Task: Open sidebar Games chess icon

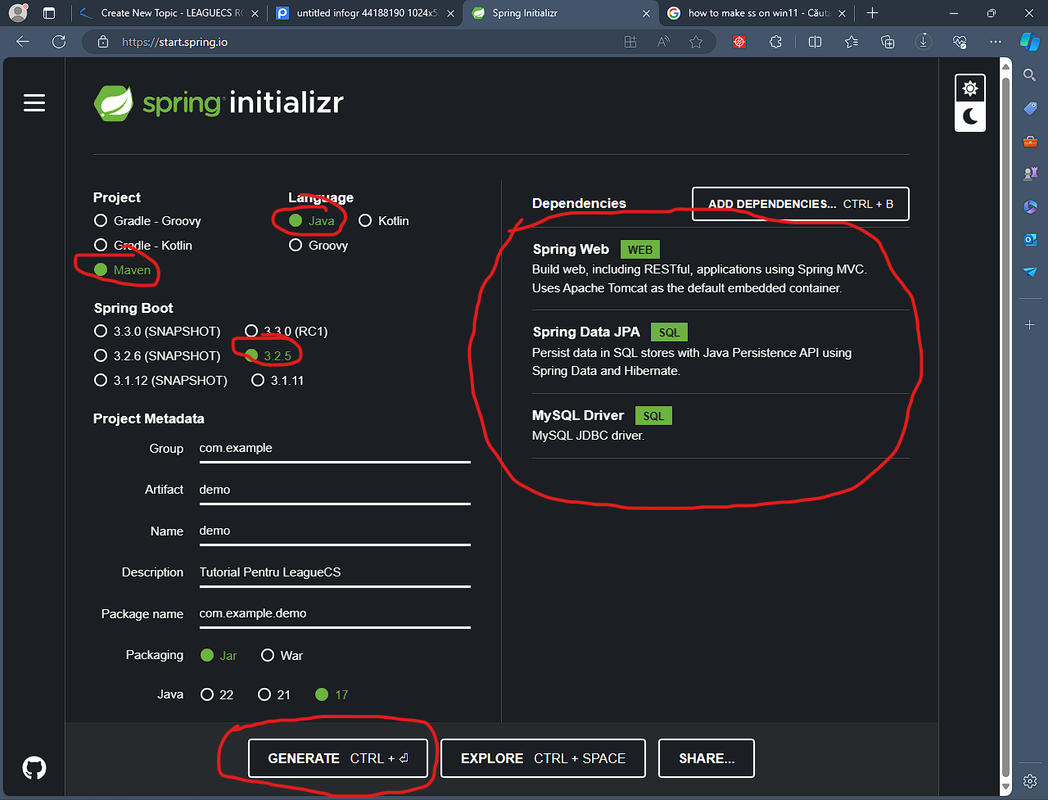Action: (x=1030, y=174)
